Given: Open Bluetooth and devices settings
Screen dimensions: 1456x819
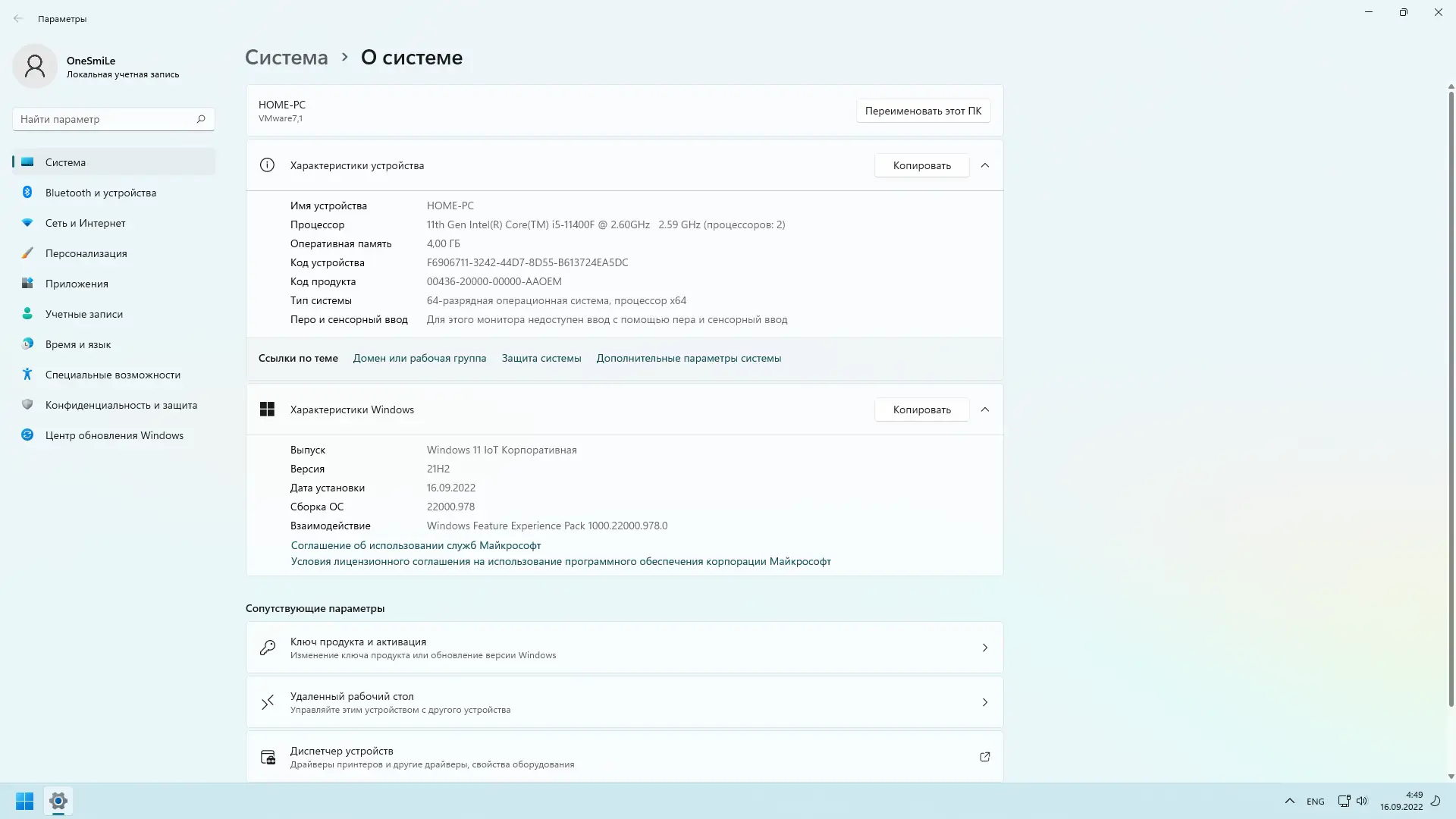Looking at the screenshot, I should coord(100,193).
